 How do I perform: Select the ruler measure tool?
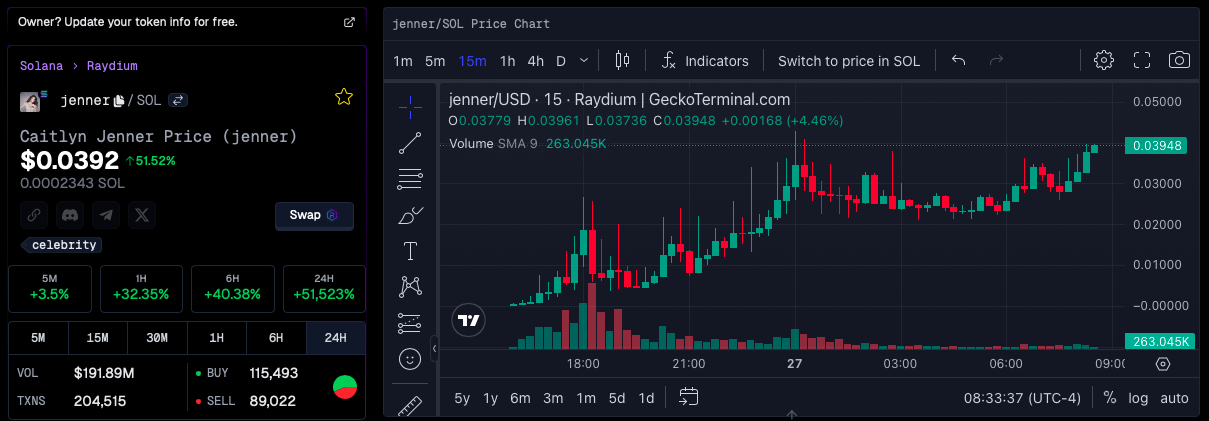tap(410, 405)
